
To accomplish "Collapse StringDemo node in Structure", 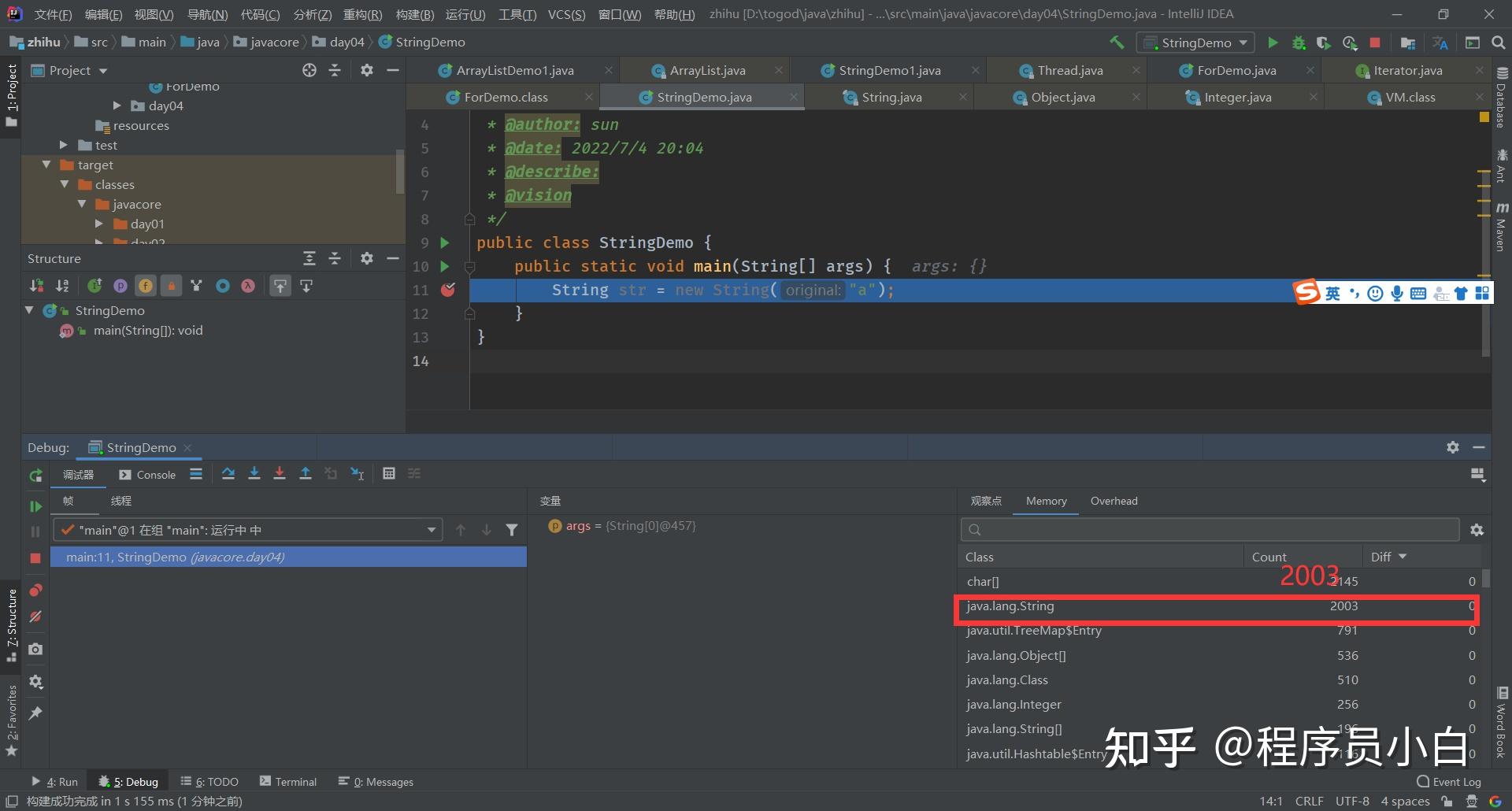I will (x=30, y=310).
